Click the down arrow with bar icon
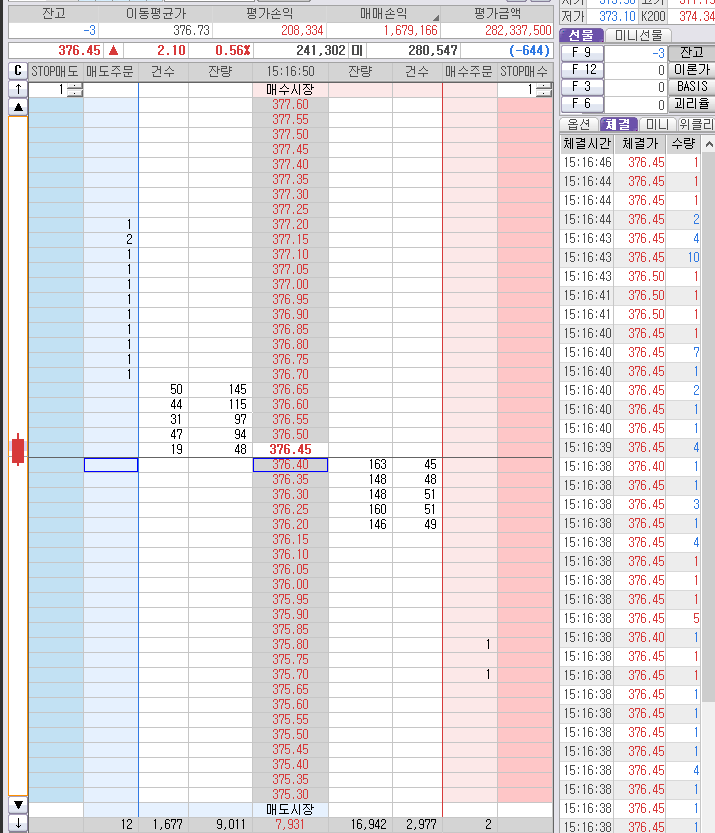This screenshot has height=833, width=715. click(x=18, y=823)
